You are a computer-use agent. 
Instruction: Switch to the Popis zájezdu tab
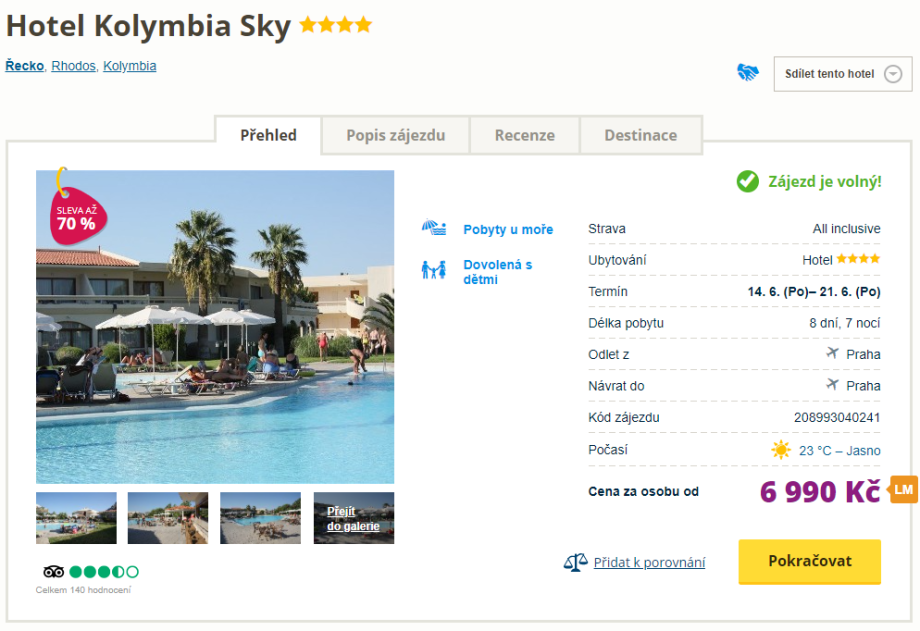point(395,135)
